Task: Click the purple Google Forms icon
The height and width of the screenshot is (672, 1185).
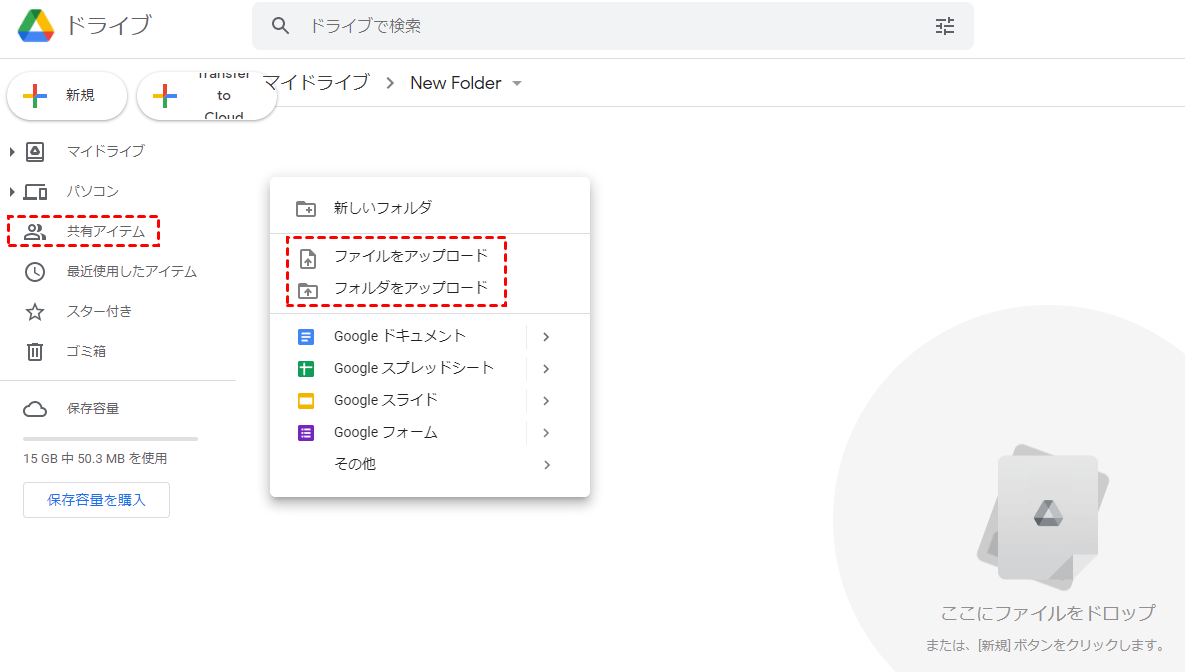Action: tap(305, 433)
